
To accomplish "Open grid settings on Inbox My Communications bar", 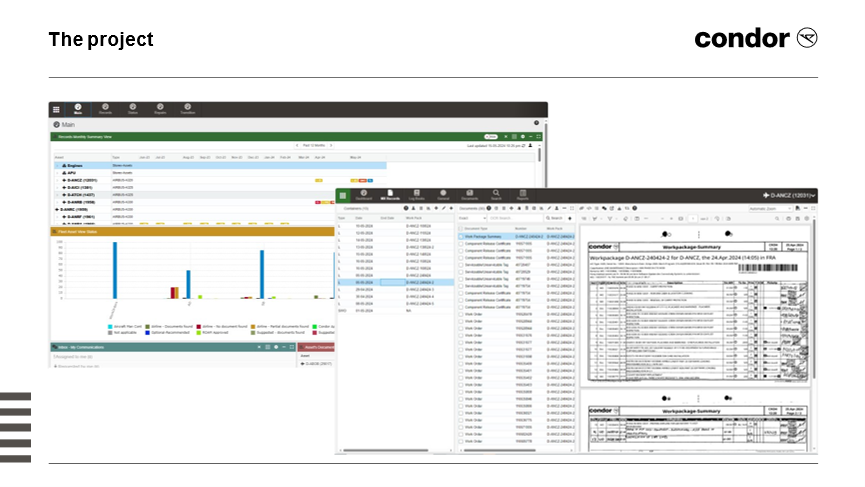I will pos(268,347).
